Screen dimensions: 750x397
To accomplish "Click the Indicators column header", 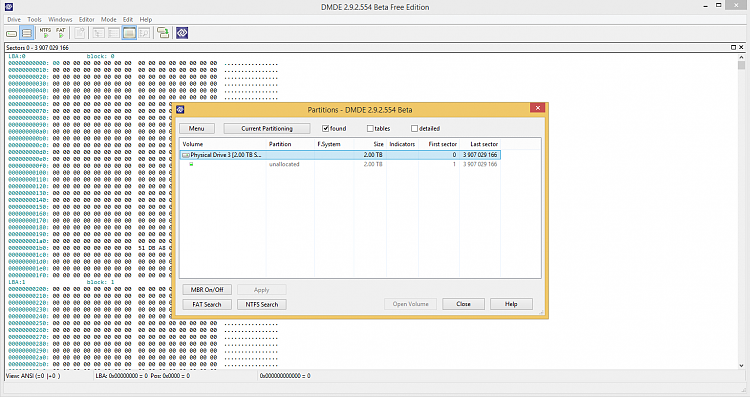I will coord(402,144).
